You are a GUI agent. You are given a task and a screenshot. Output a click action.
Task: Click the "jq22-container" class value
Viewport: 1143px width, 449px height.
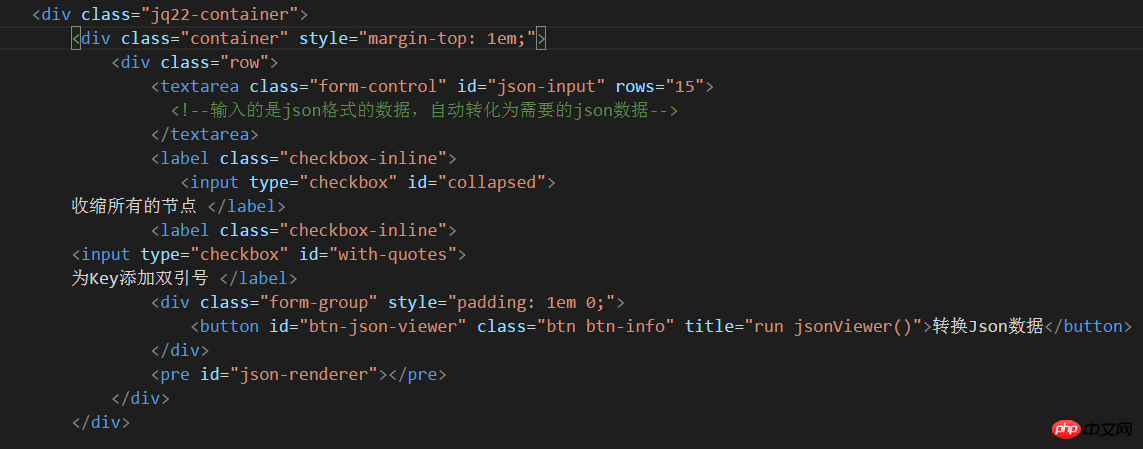pyautogui.click(x=220, y=14)
